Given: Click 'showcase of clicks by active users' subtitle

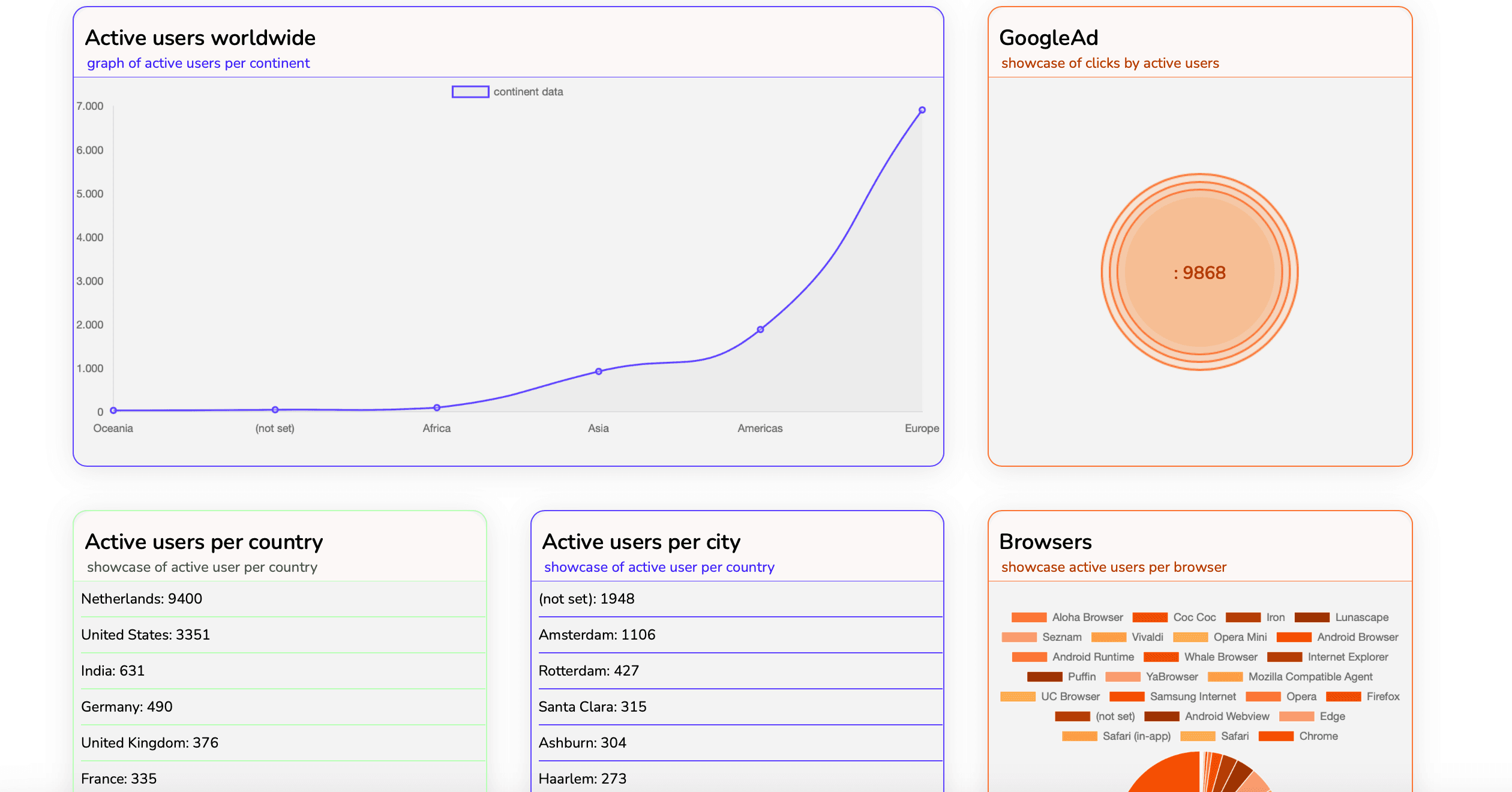Looking at the screenshot, I should [1110, 63].
